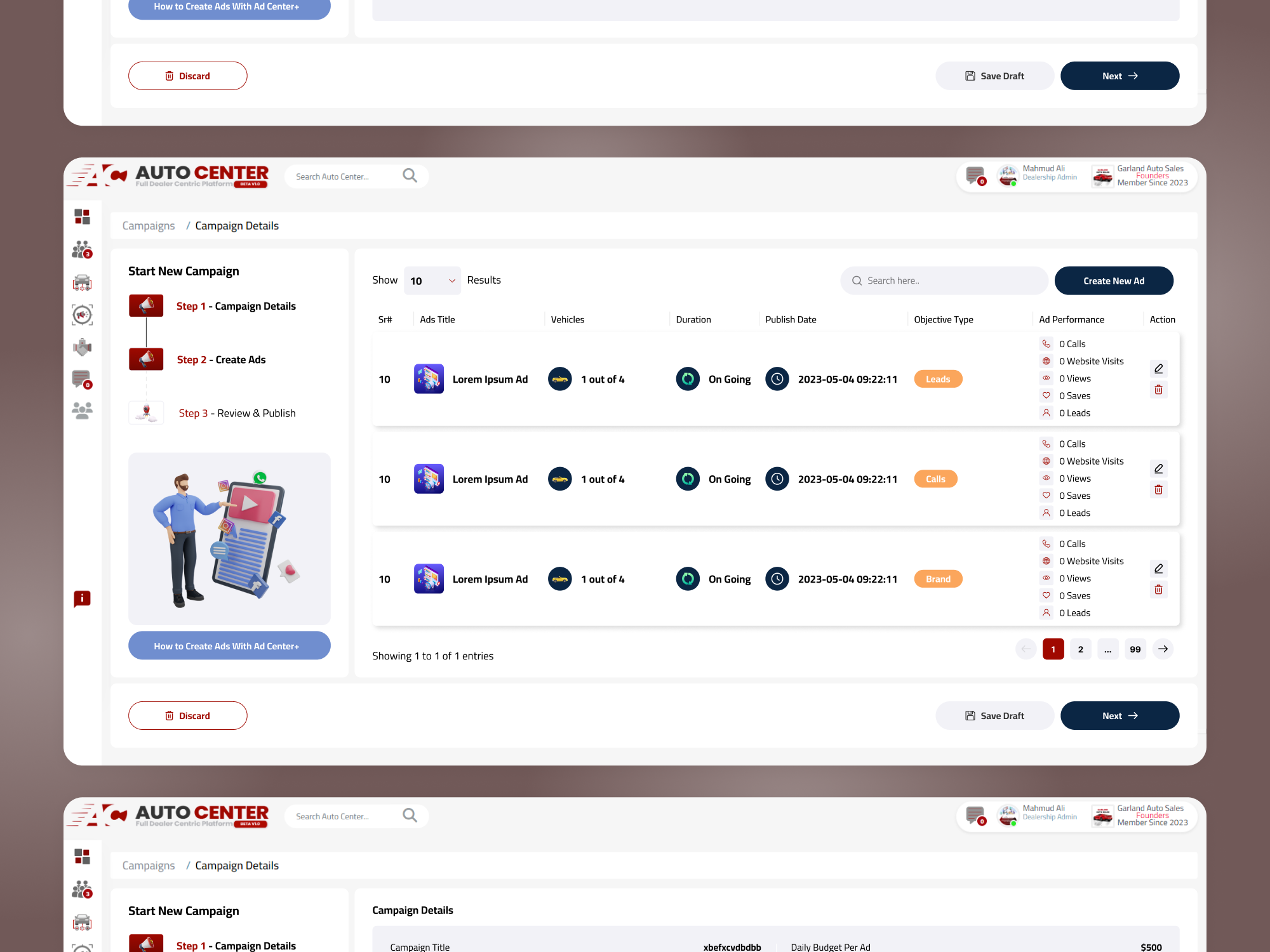Click the search magnifier in Auto Center bar
The width and height of the screenshot is (1270, 952).
point(410,176)
